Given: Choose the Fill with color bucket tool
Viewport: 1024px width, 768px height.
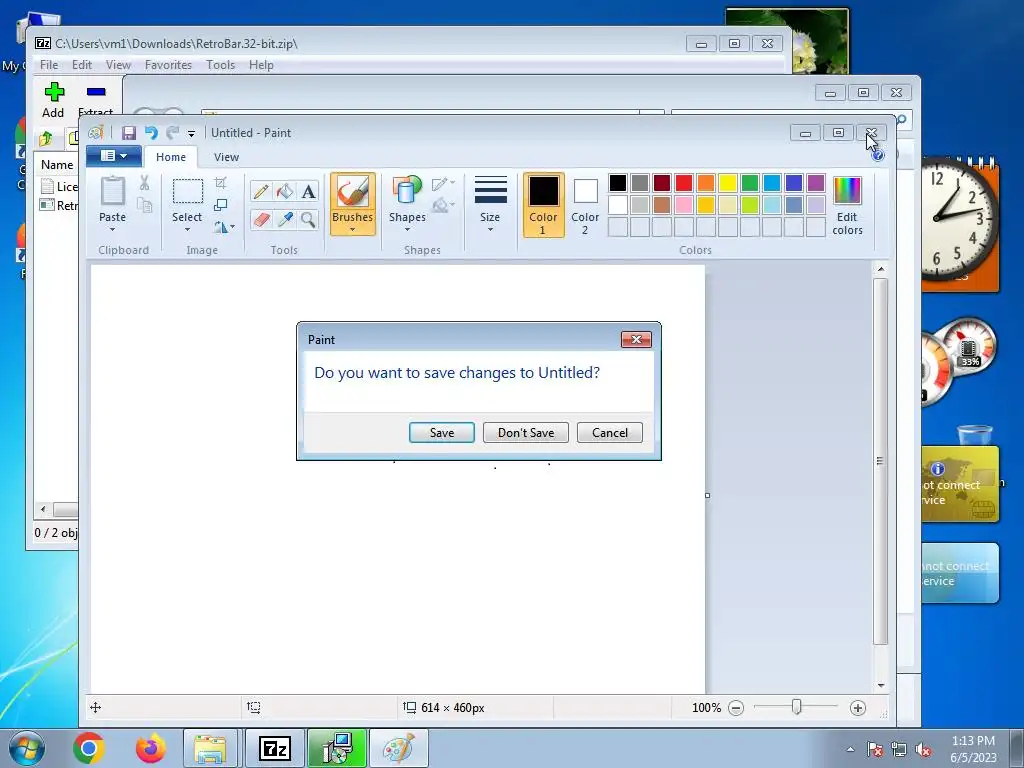Looking at the screenshot, I should 285,191.
